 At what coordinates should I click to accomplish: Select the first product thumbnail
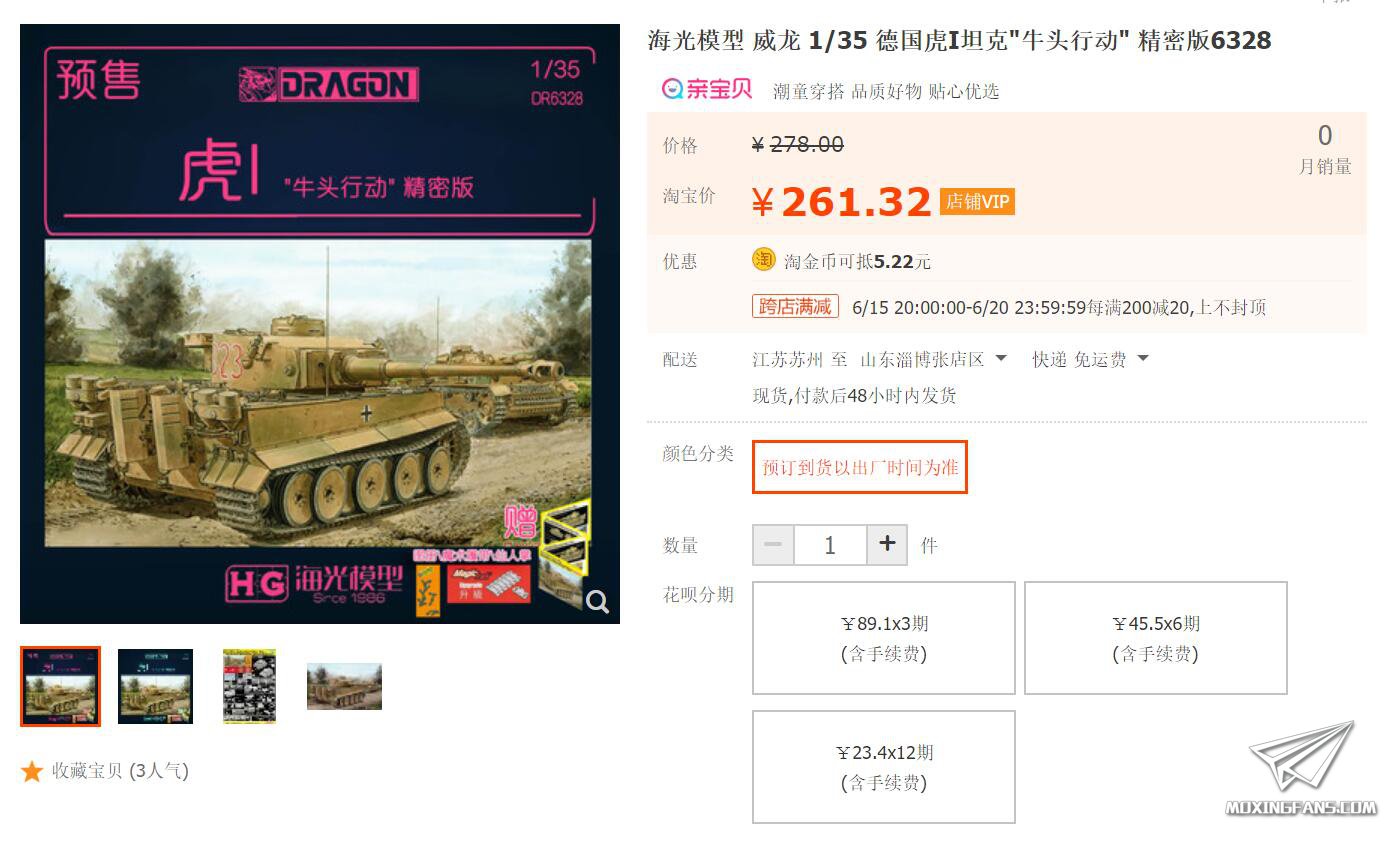61,686
